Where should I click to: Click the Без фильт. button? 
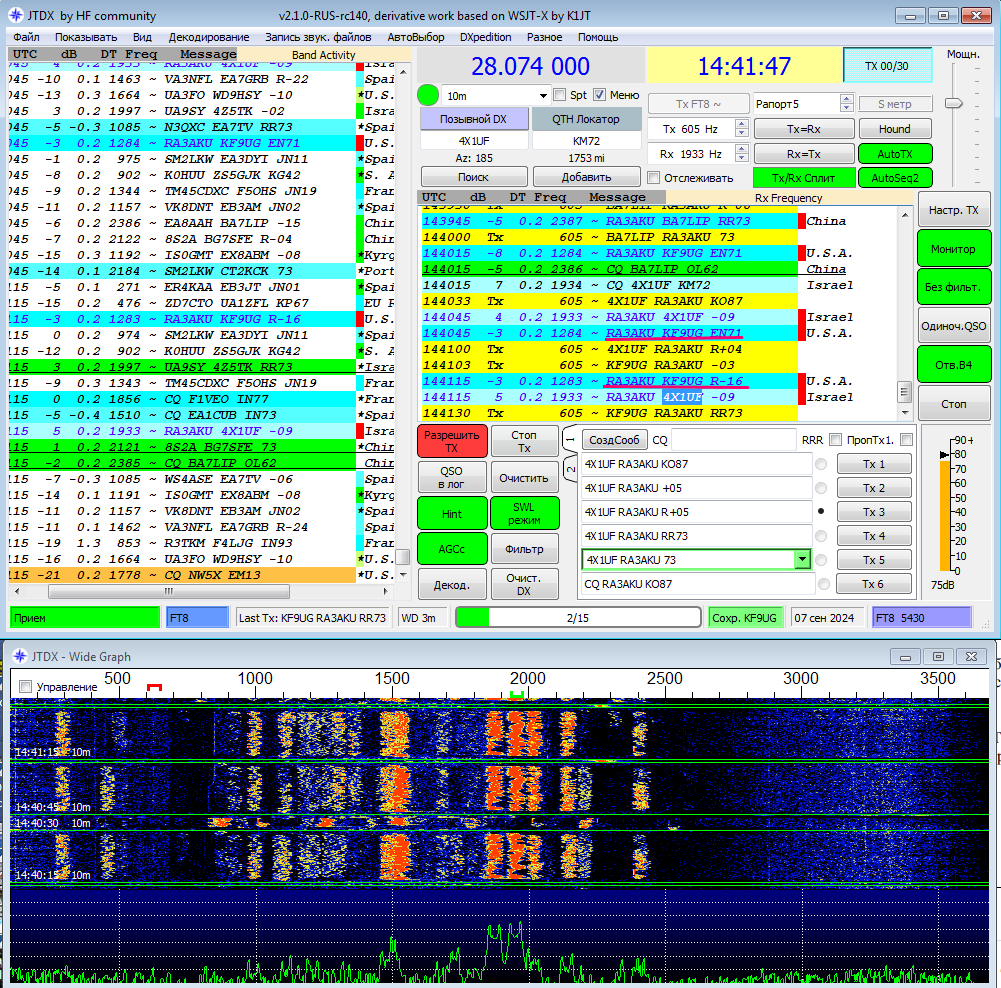pyautogui.click(x=954, y=287)
